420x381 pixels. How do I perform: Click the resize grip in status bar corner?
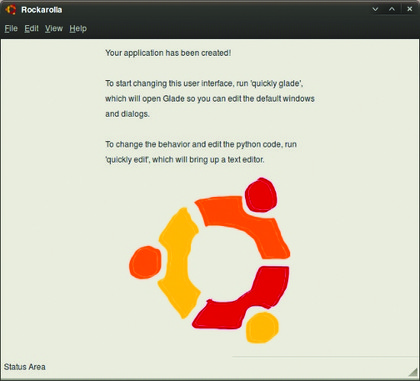(413, 371)
